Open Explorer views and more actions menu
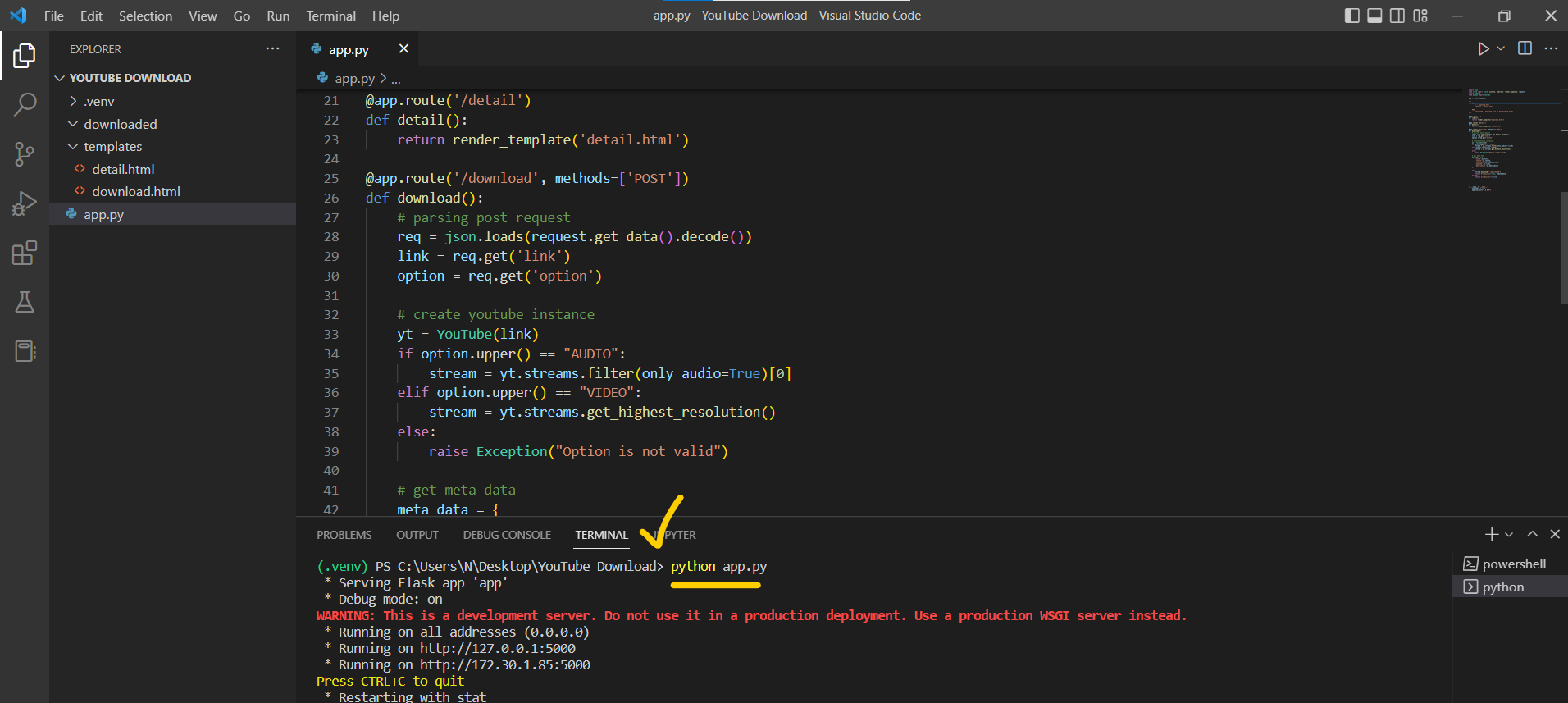Viewport: 1568px width, 703px height. coord(272,49)
